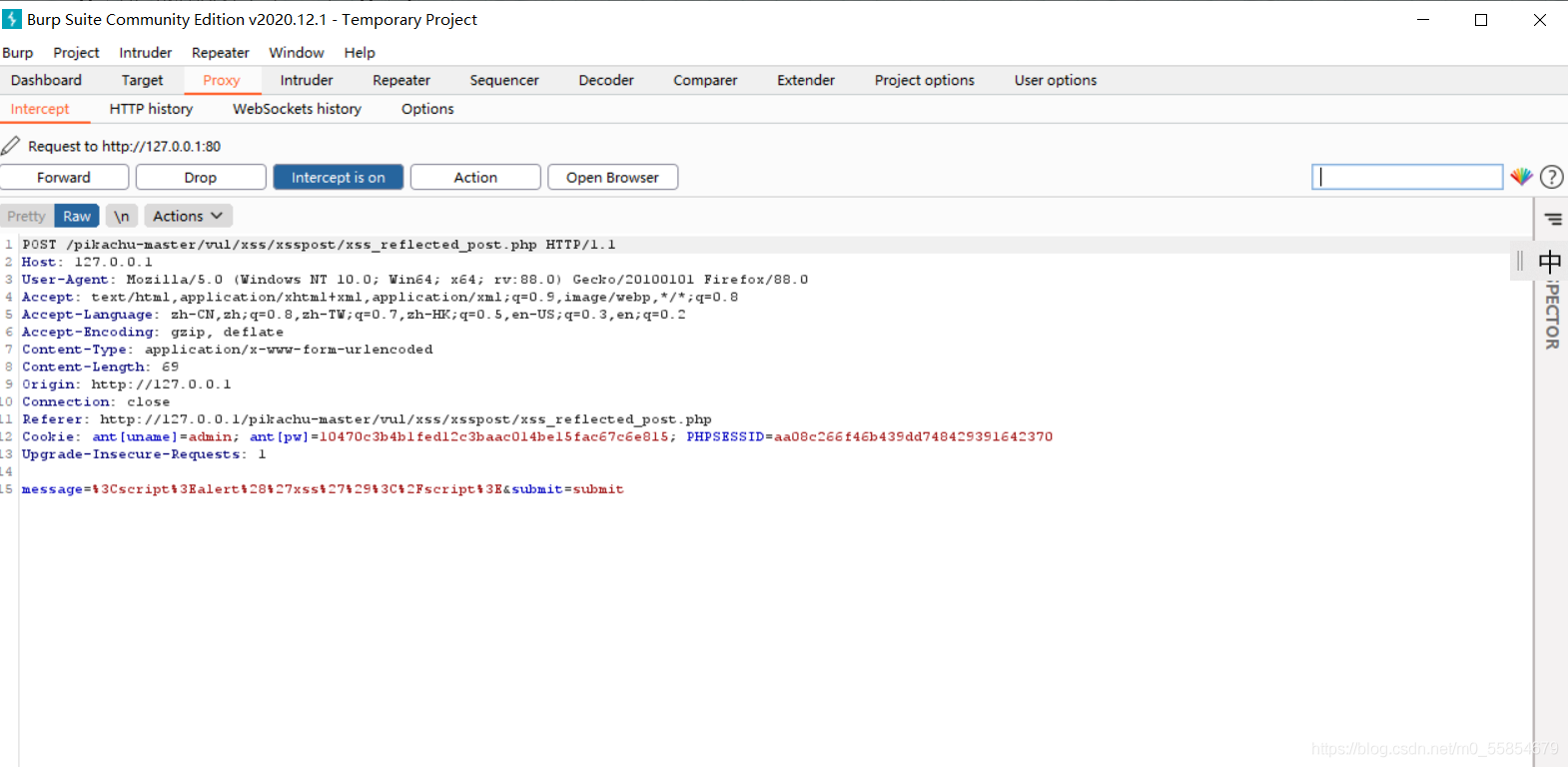The height and width of the screenshot is (767, 1568).
Task: Open the colorful highlight picker icon
Action: (x=1521, y=177)
